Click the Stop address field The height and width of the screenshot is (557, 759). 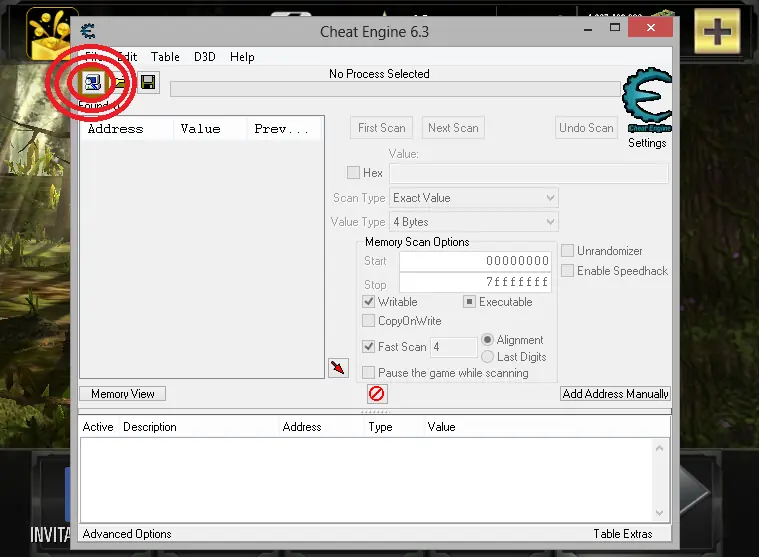click(x=475, y=282)
